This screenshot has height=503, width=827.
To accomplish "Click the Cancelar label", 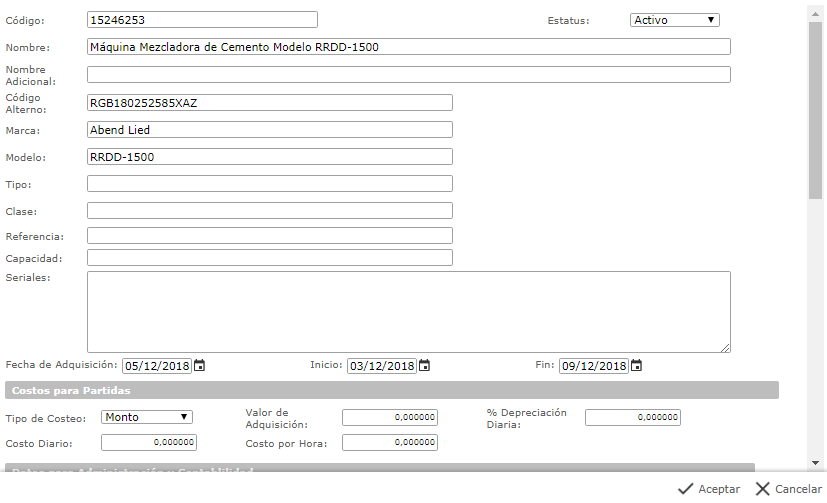I will coord(798,489).
